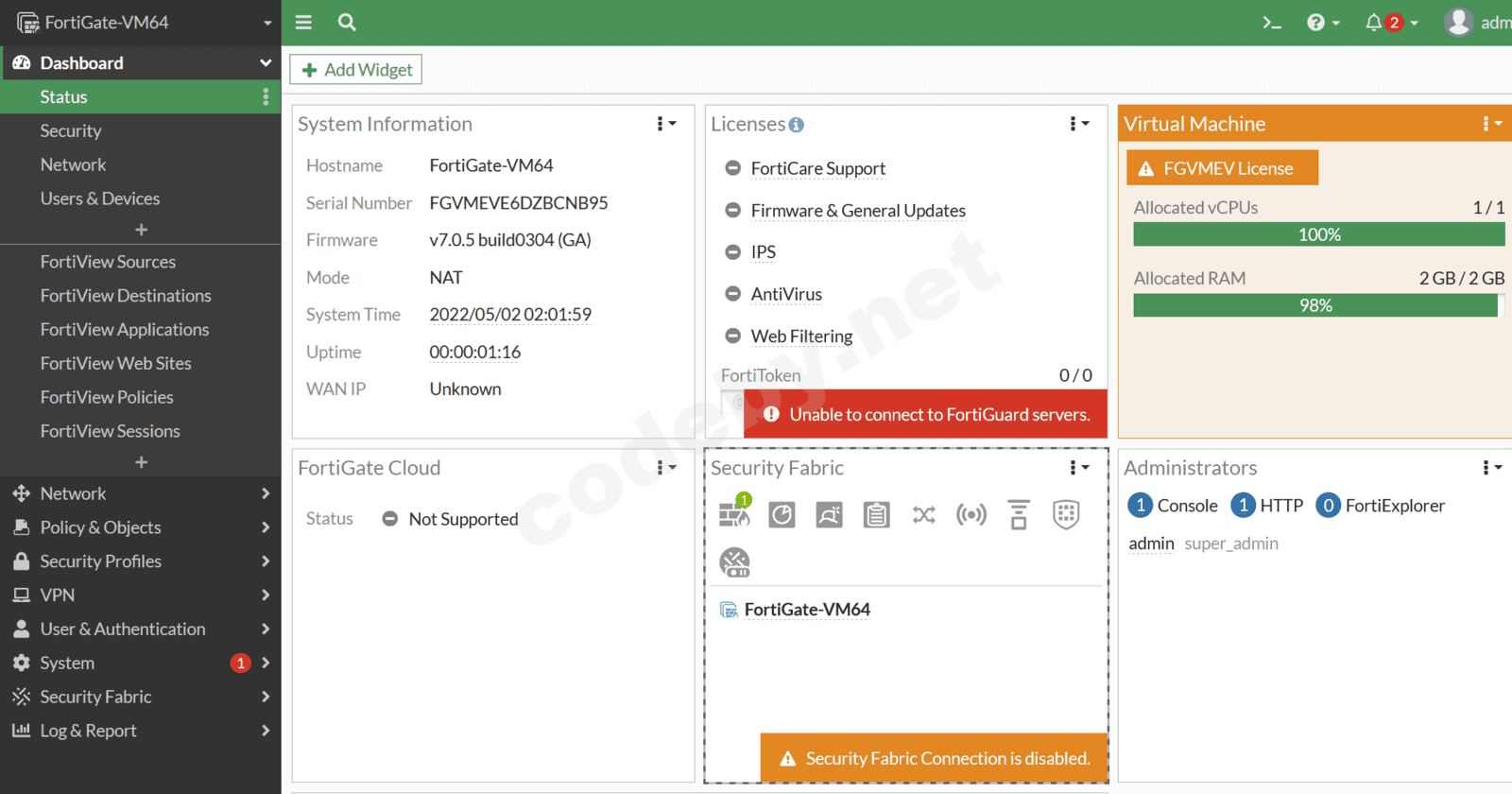1512x794 pixels.
Task: Add a new dashboard with plus below Users & Devices
Action: (x=141, y=230)
